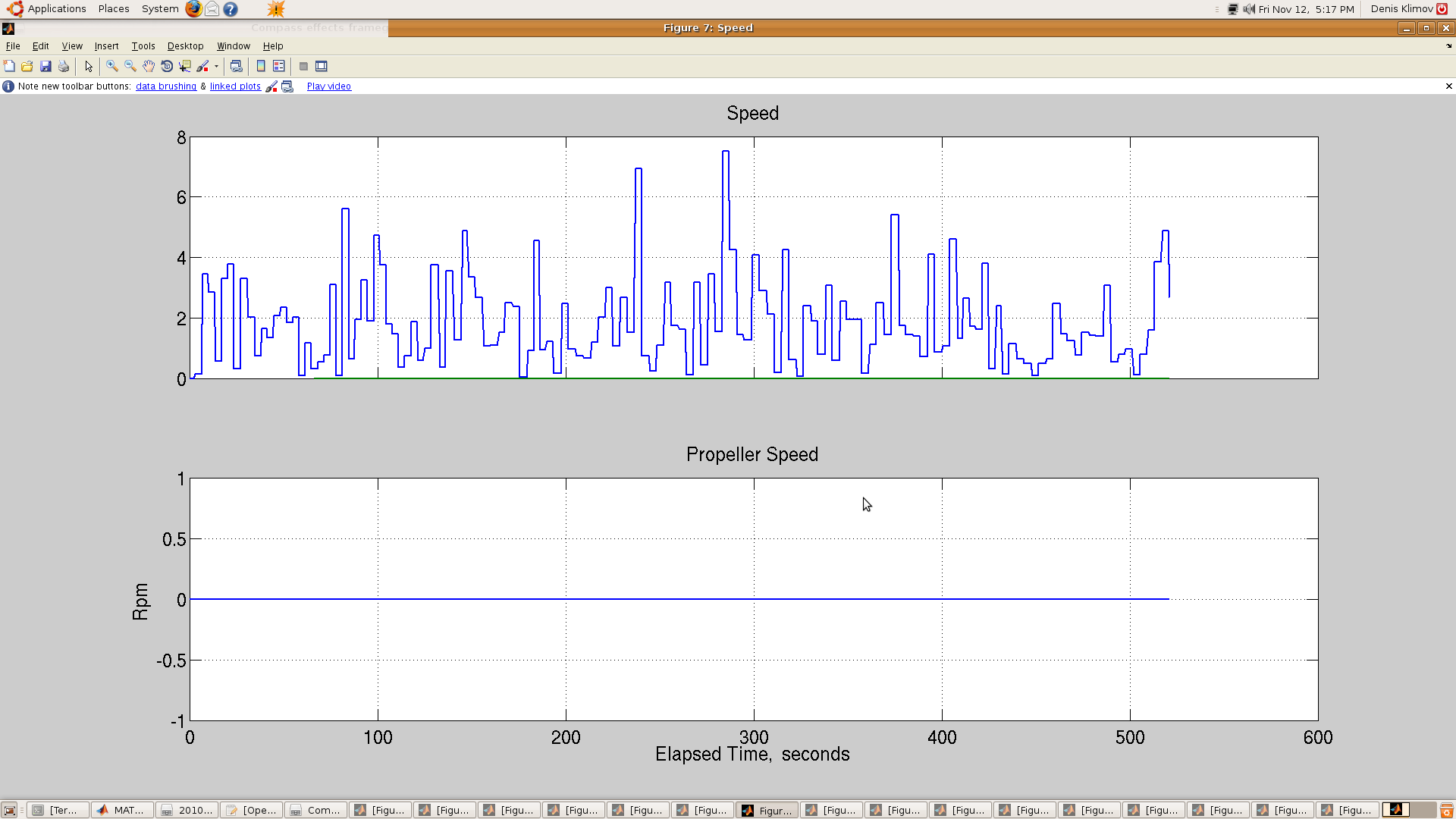Toggle the Link Plot toolbar button
This screenshot has height=819, width=1456.
pyautogui.click(x=237, y=67)
